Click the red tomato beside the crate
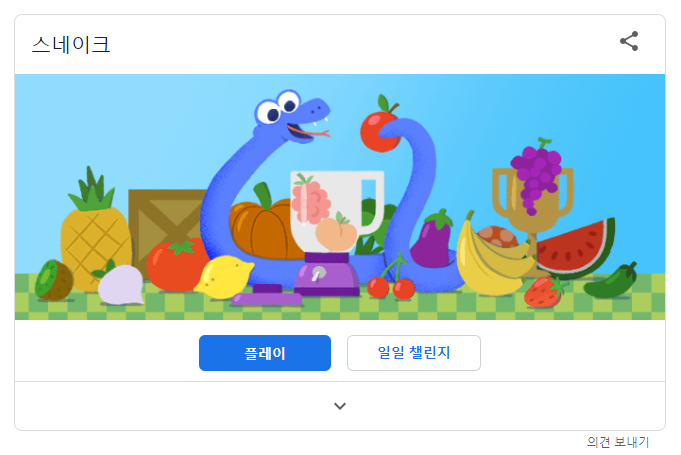 point(176,265)
